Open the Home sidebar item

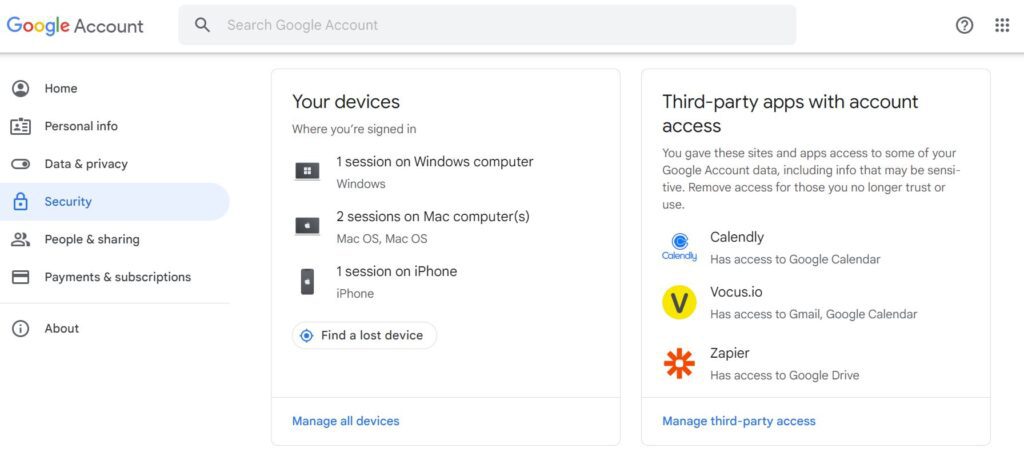pyautogui.click(x=60, y=88)
